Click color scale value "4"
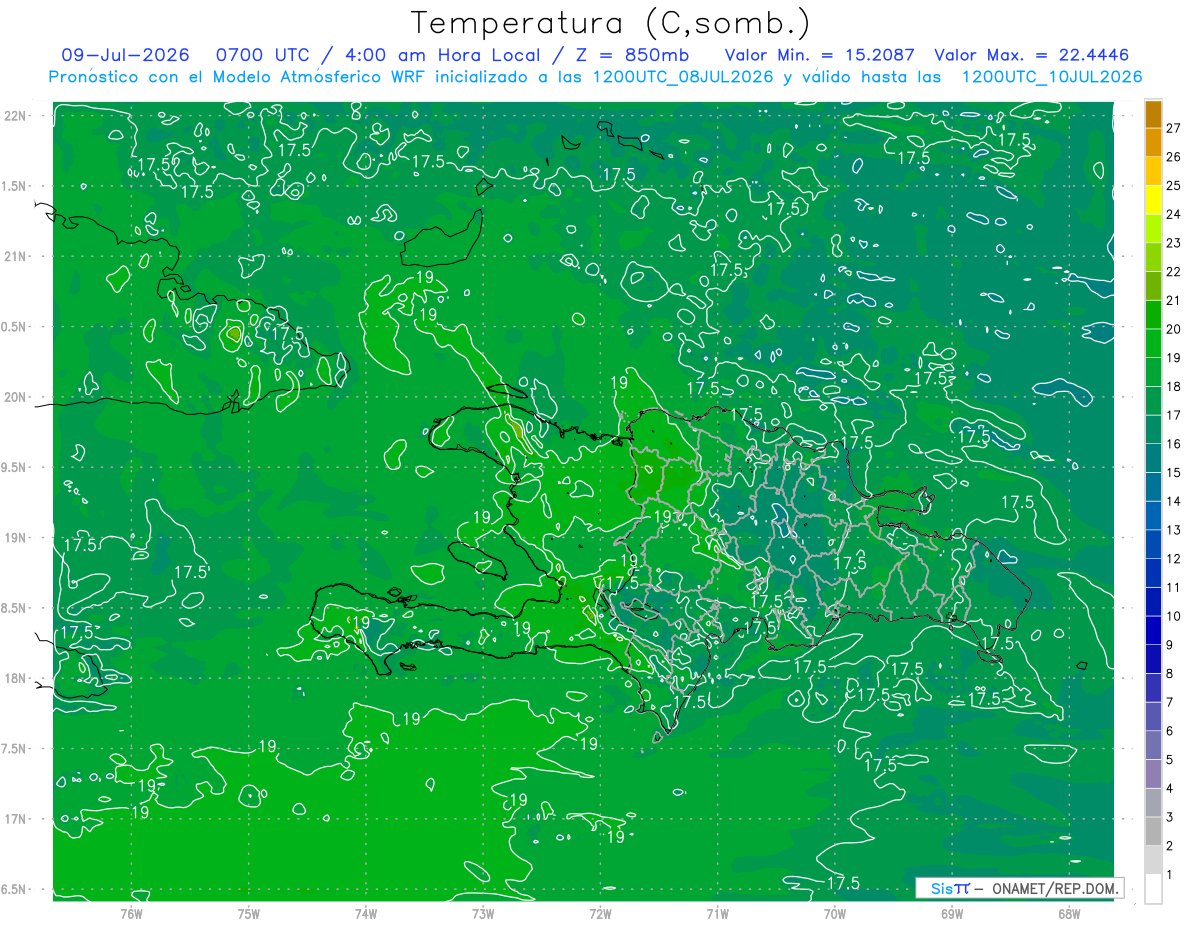The image size is (1200, 927). coord(1172,789)
